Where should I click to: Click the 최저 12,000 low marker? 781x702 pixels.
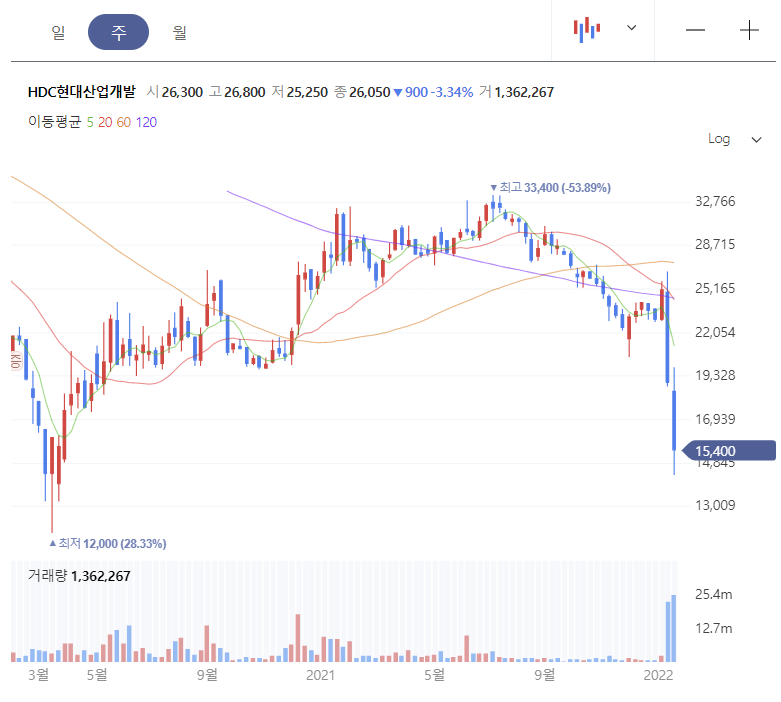[108, 544]
